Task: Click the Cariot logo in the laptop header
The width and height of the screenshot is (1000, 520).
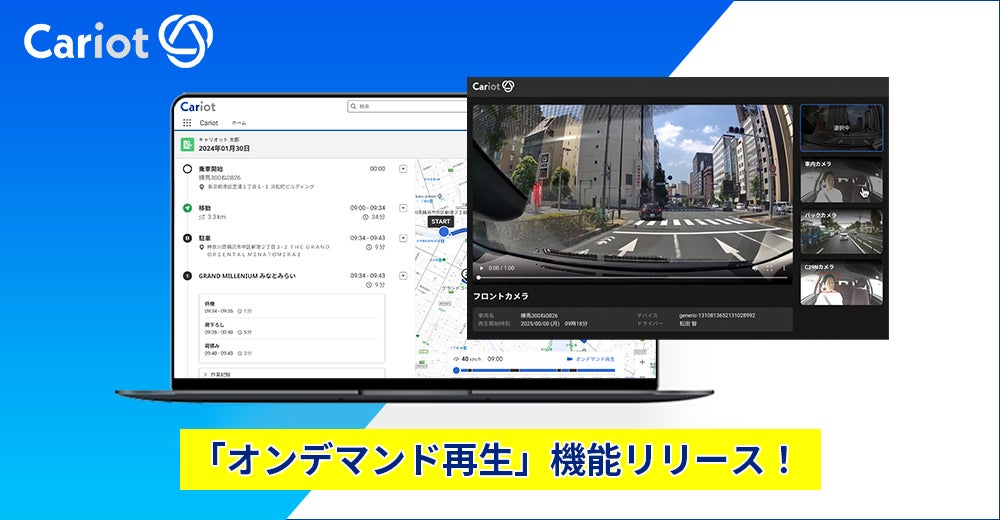Action: (198, 107)
